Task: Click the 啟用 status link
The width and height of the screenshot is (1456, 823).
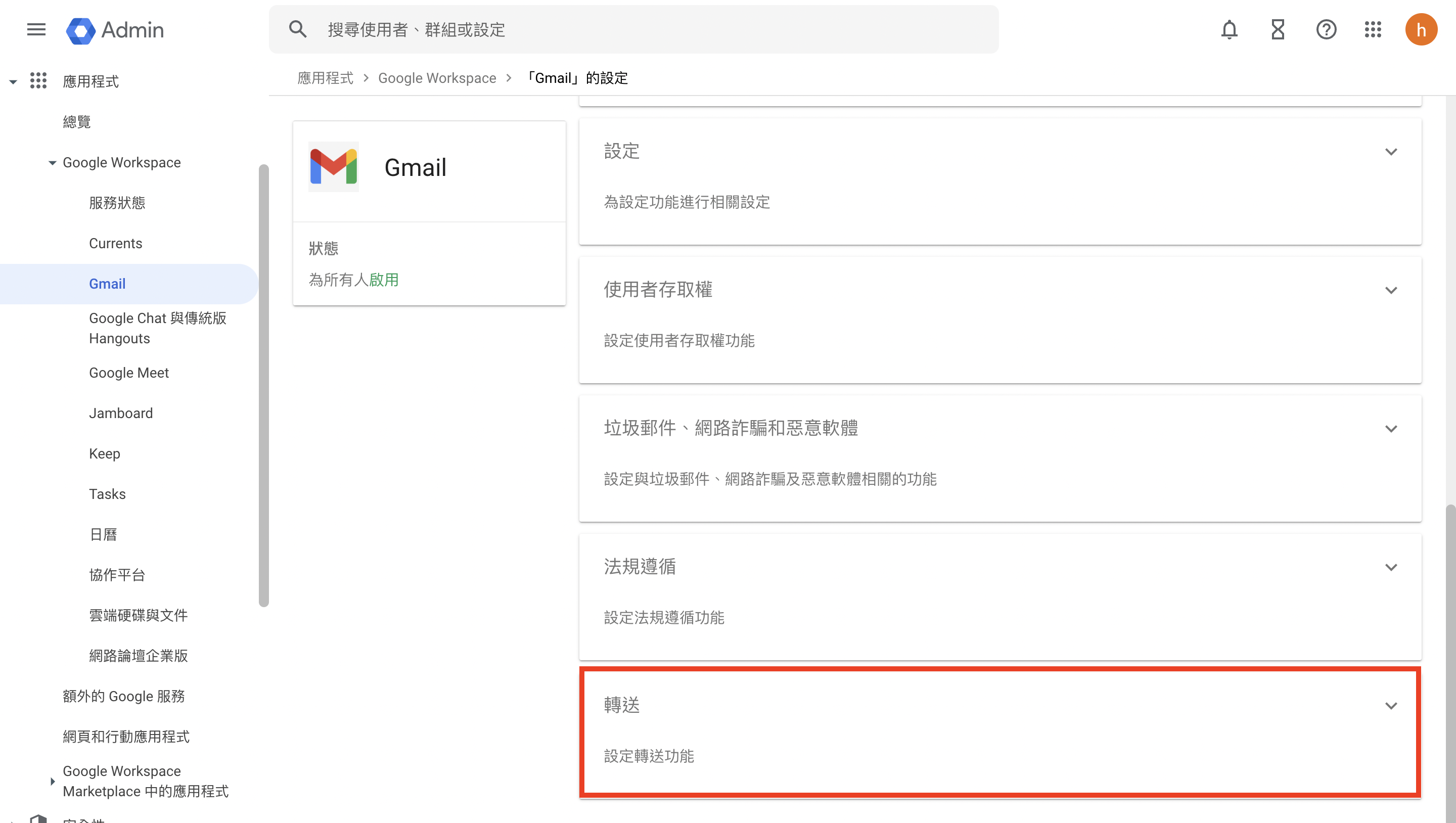Action: click(384, 279)
